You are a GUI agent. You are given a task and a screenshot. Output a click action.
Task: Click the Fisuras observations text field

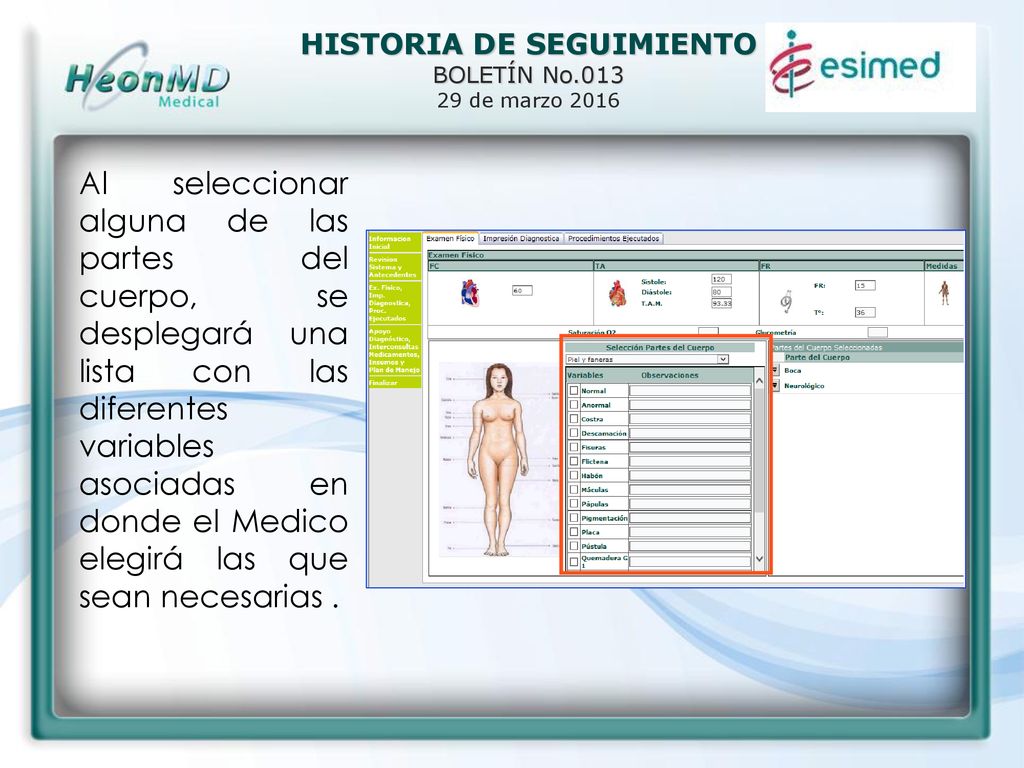(x=690, y=447)
